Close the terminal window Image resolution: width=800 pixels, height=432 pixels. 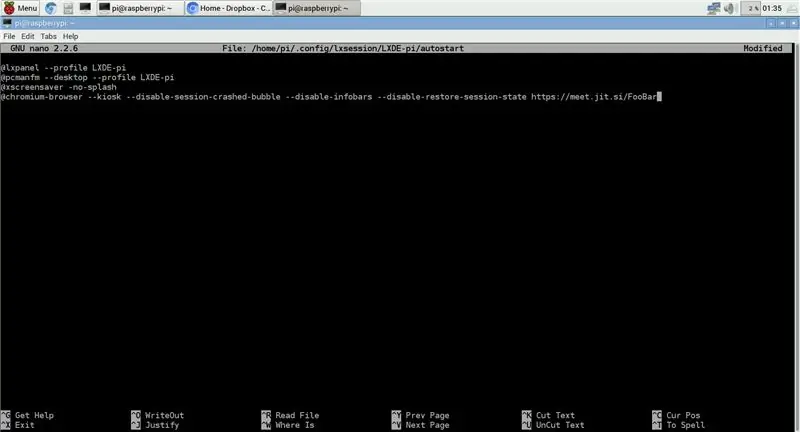click(793, 23)
